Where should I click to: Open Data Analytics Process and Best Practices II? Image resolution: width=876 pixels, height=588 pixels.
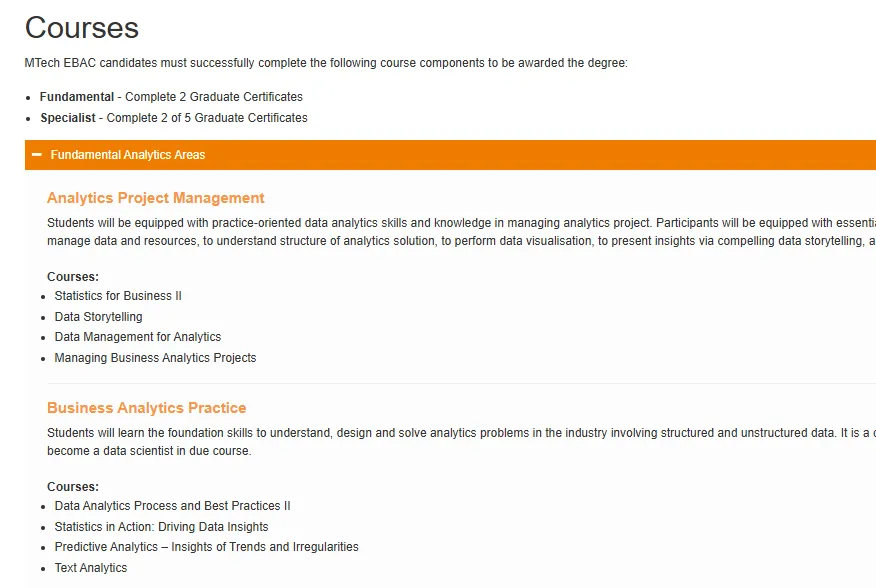173,506
